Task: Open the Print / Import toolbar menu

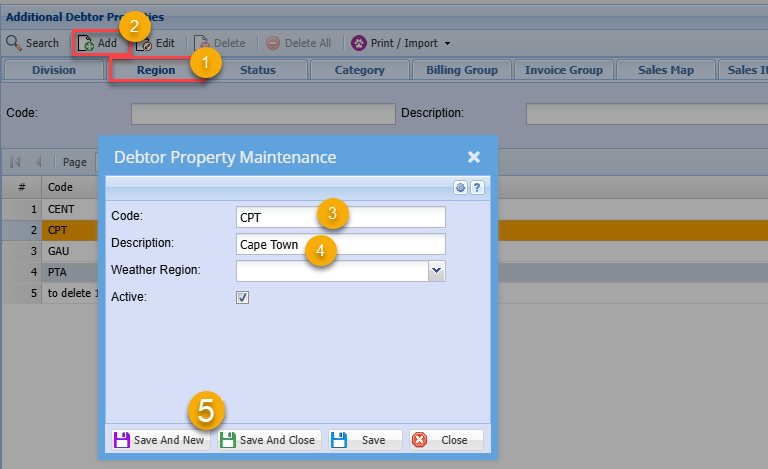Action: click(400, 43)
